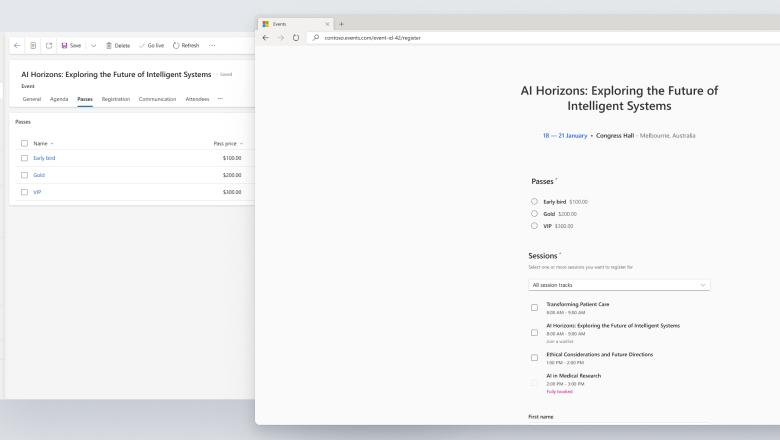Open the Early bird pass link

44,158
